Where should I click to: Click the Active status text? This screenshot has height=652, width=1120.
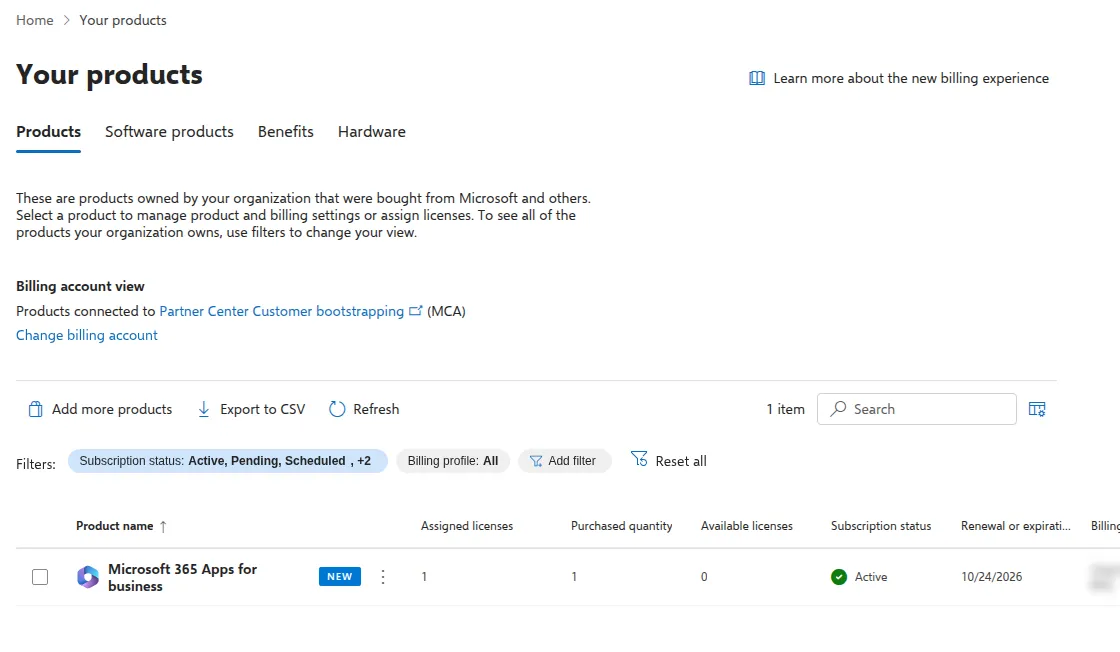pos(871,577)
